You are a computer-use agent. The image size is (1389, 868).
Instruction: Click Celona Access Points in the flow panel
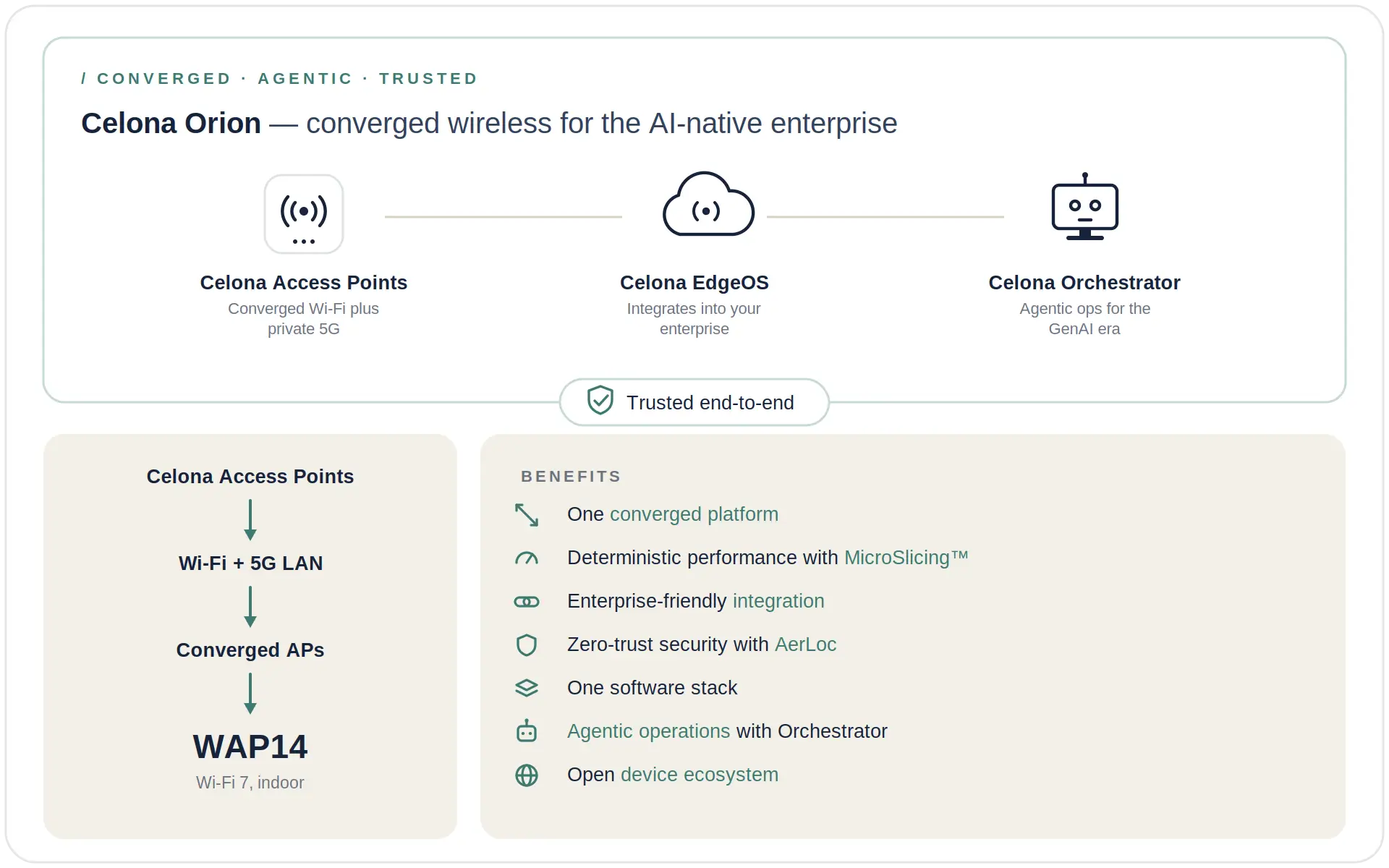coord(250,477)
